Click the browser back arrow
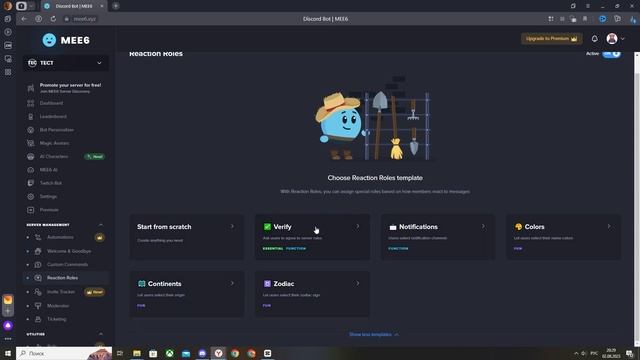640x360 pixels. point(24,19)
